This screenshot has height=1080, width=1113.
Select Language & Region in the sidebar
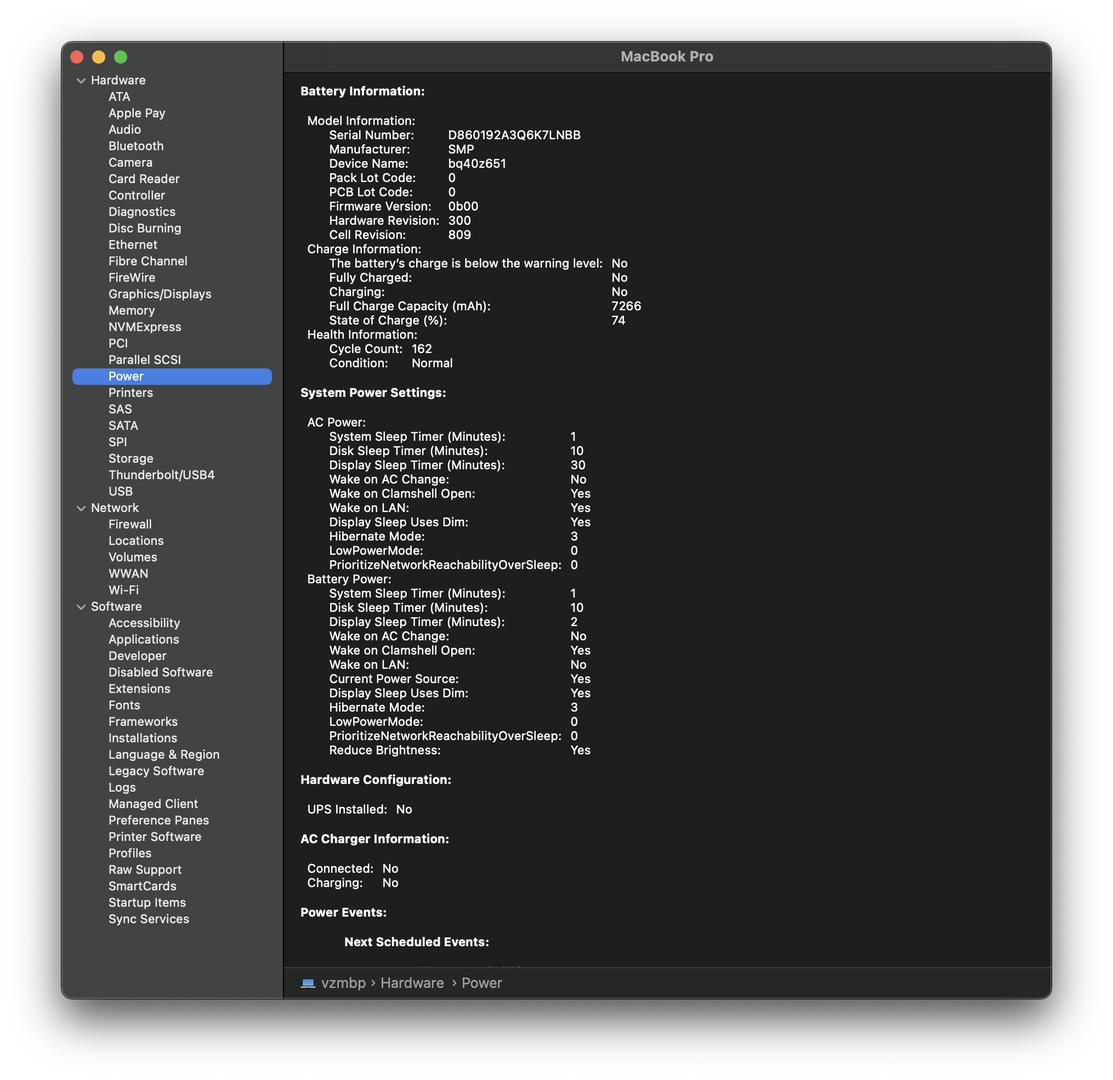(164, 755)
